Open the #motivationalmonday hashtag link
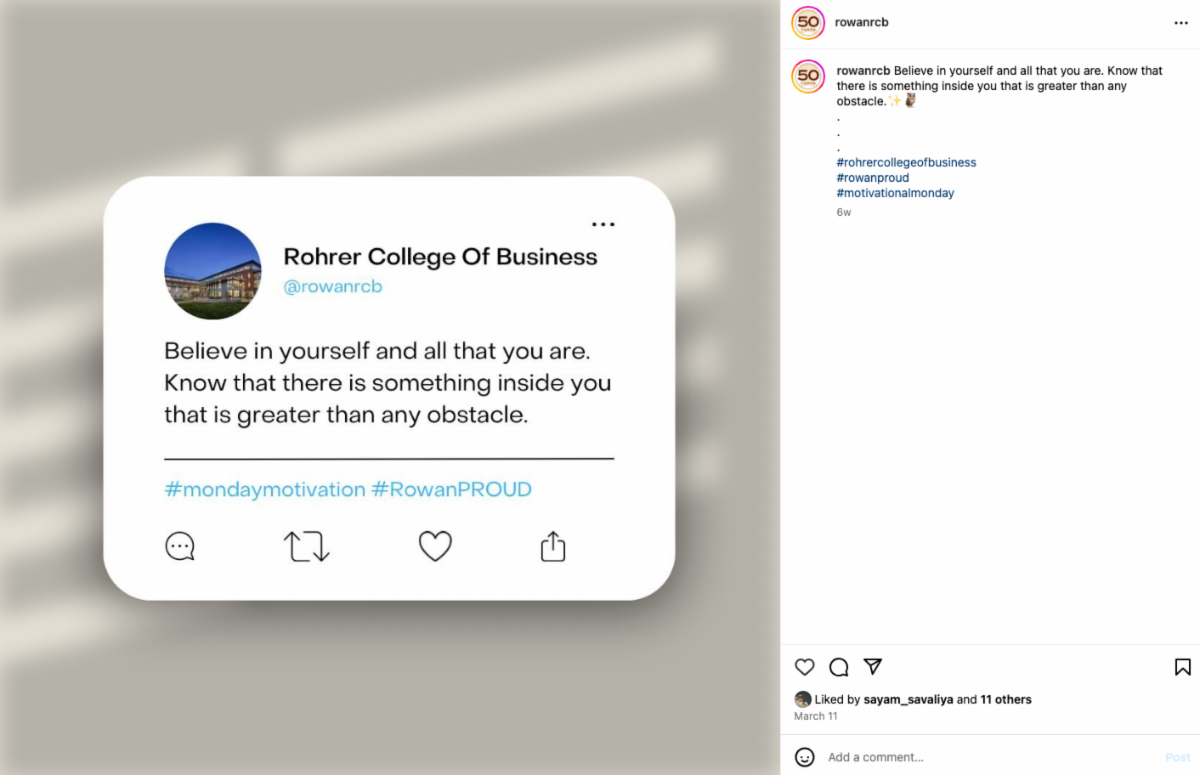This screenshot has height=775, width=1200. 895,193
